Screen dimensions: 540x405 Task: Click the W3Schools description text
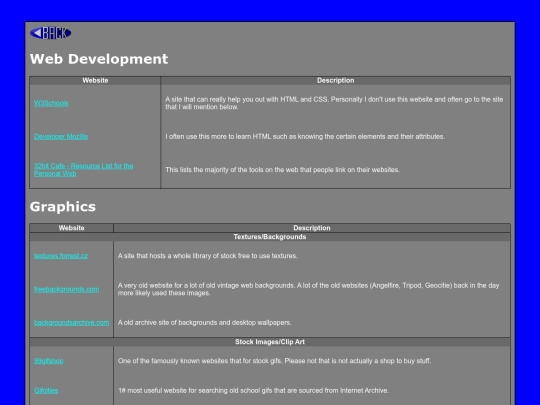(x=334, y=103)
